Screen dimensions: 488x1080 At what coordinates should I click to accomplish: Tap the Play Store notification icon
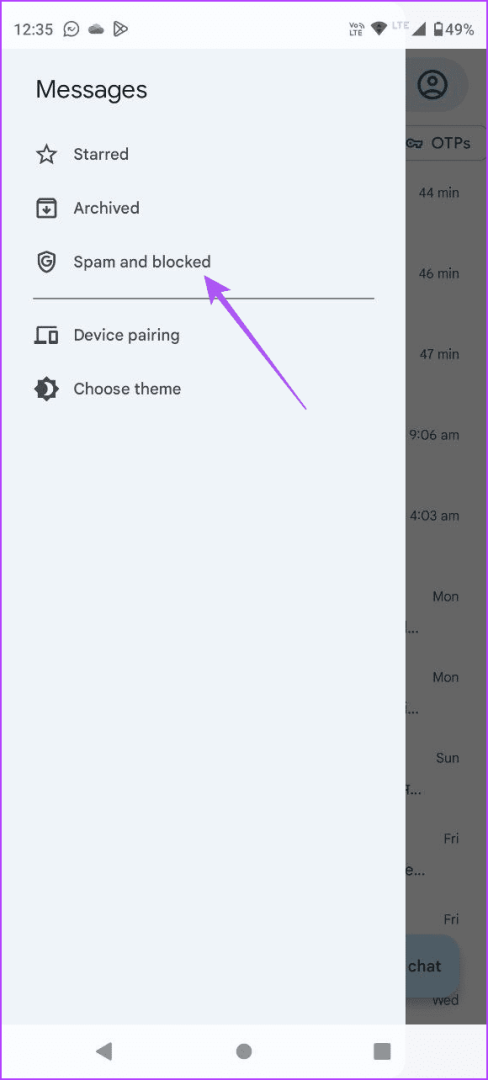(120, 29)
